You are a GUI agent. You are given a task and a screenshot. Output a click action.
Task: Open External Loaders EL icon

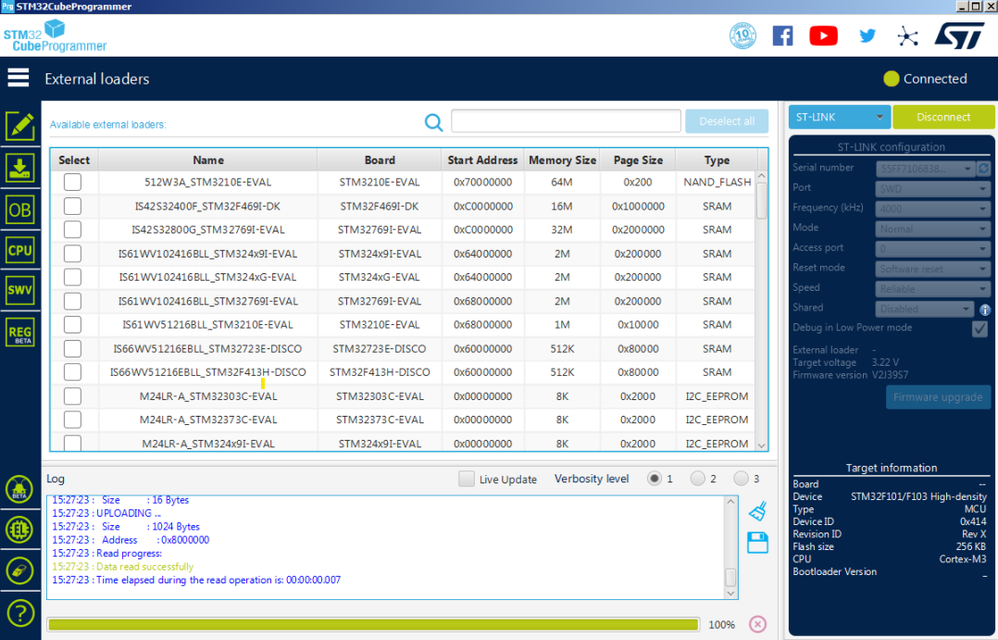[x=20, y=529]
